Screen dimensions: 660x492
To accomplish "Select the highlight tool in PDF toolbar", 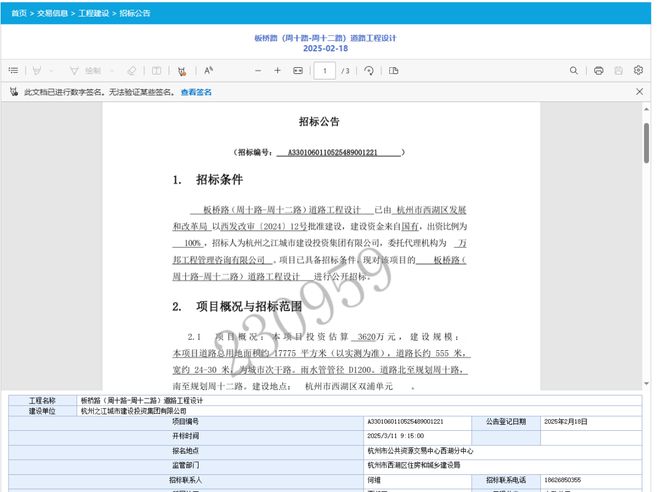I will [37, 71].
